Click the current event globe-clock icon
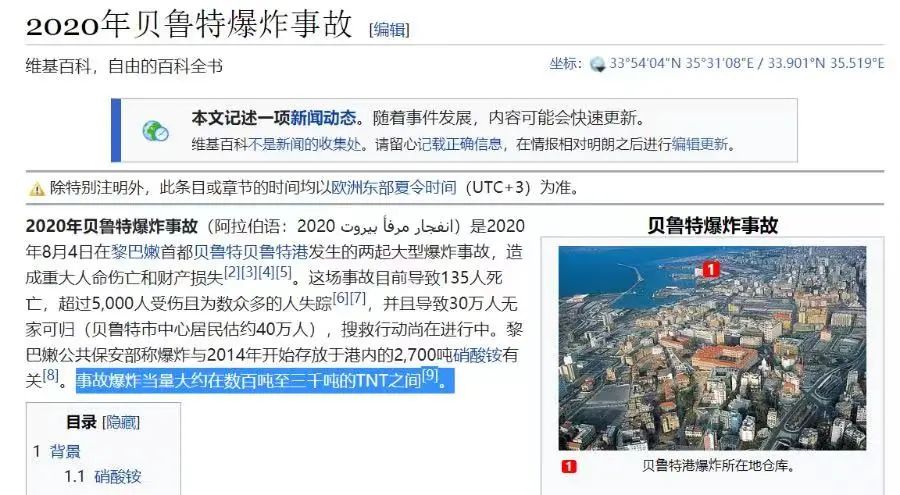 155,131
